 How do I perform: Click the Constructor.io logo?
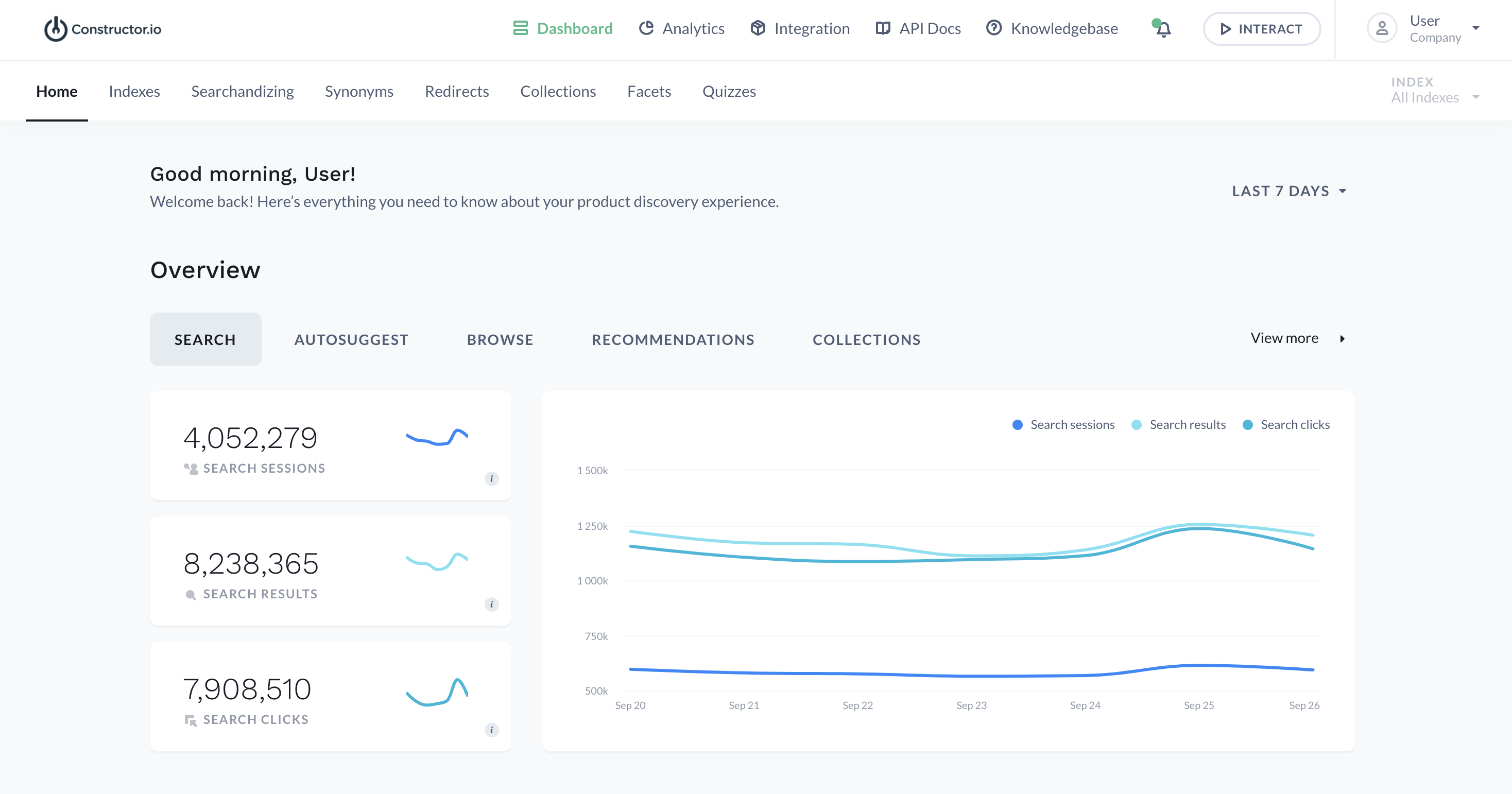pos(102,29)
